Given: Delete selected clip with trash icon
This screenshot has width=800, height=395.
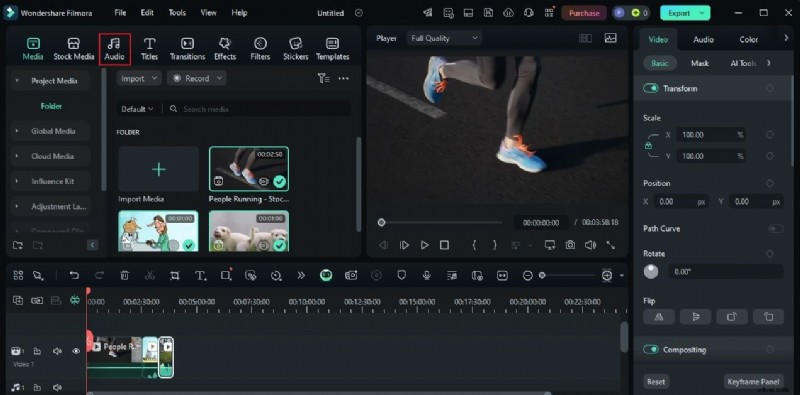Looking at the screenshot, I should [124, 276].
